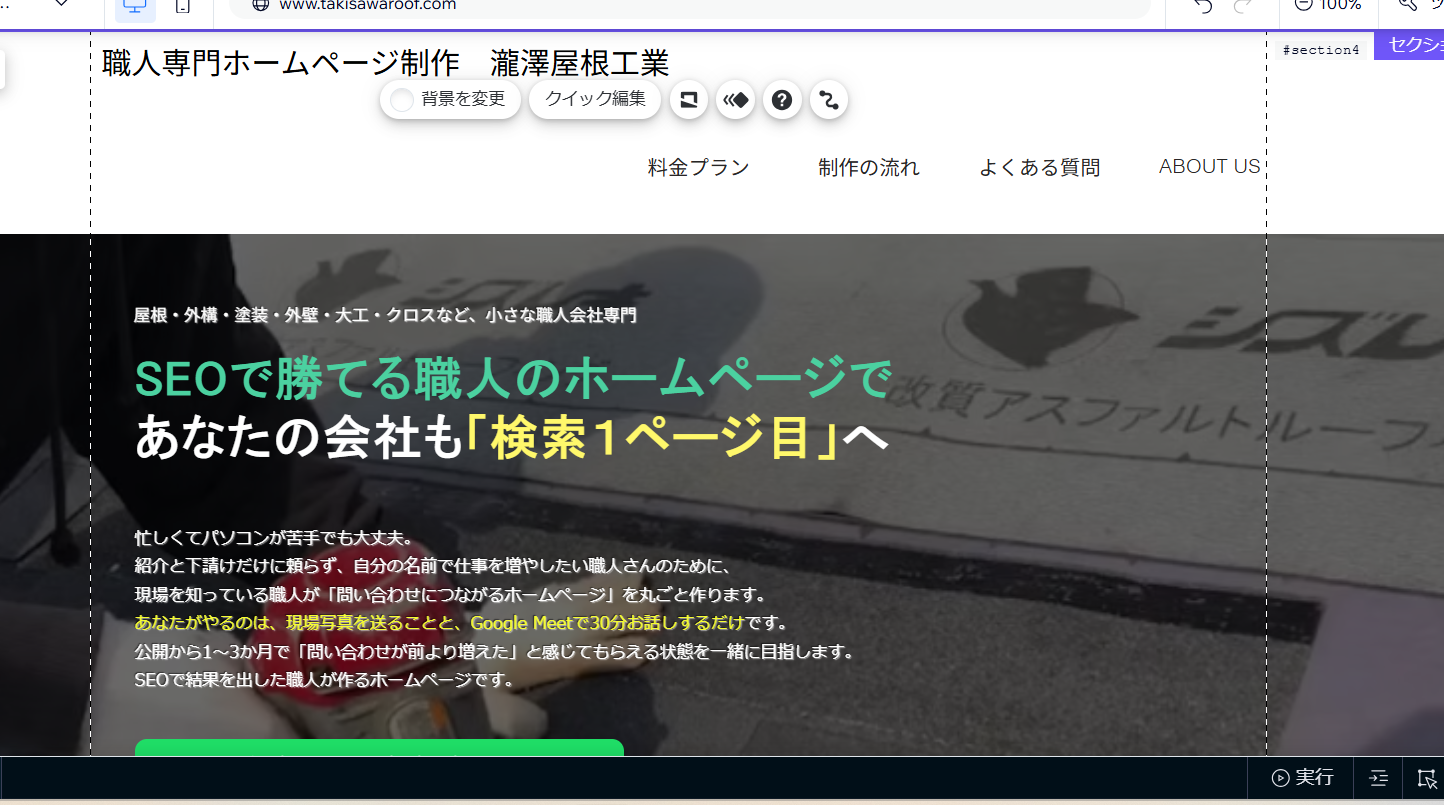Open the animation diamond icon
The image size is (1444, 805).
(735, 100)
